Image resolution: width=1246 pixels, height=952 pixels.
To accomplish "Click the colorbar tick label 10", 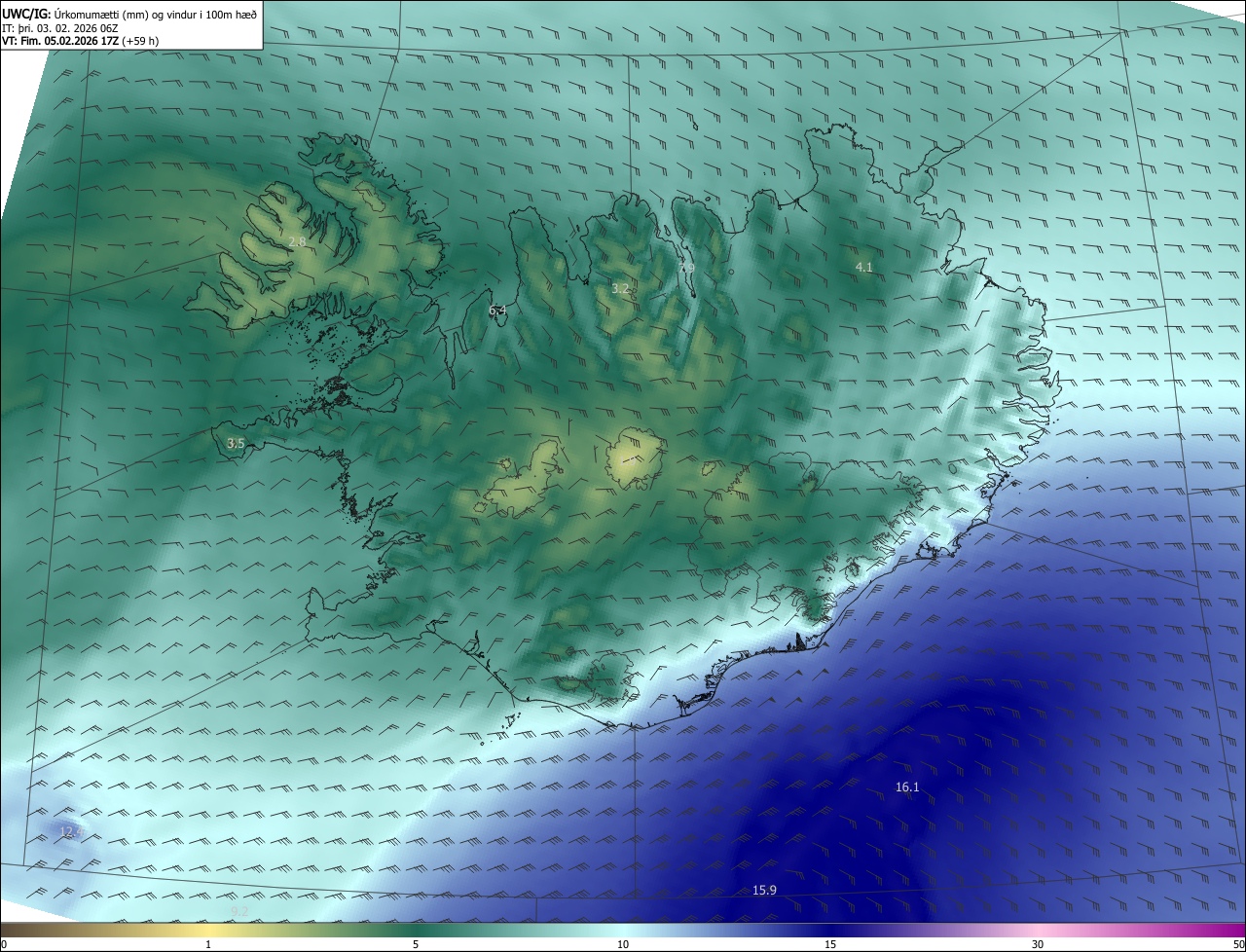I will click(623, 944).
